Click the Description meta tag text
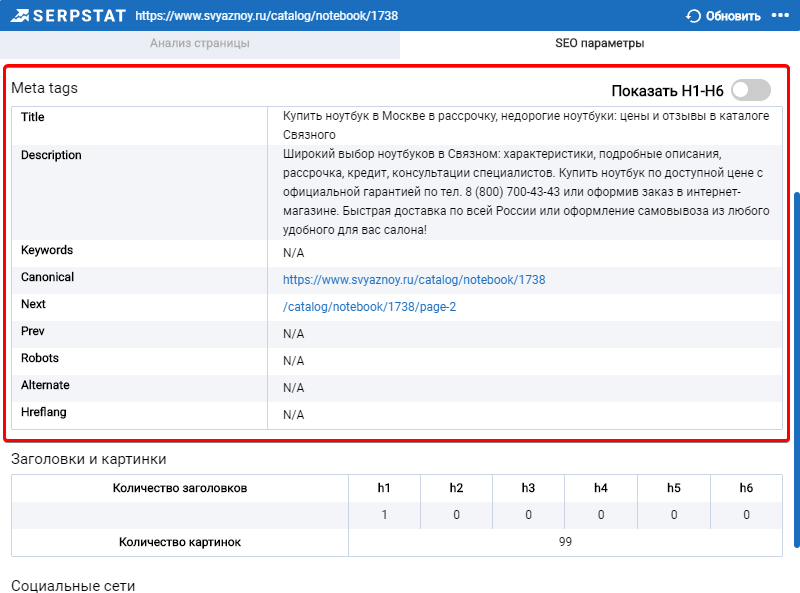 (x=526, y=192)
